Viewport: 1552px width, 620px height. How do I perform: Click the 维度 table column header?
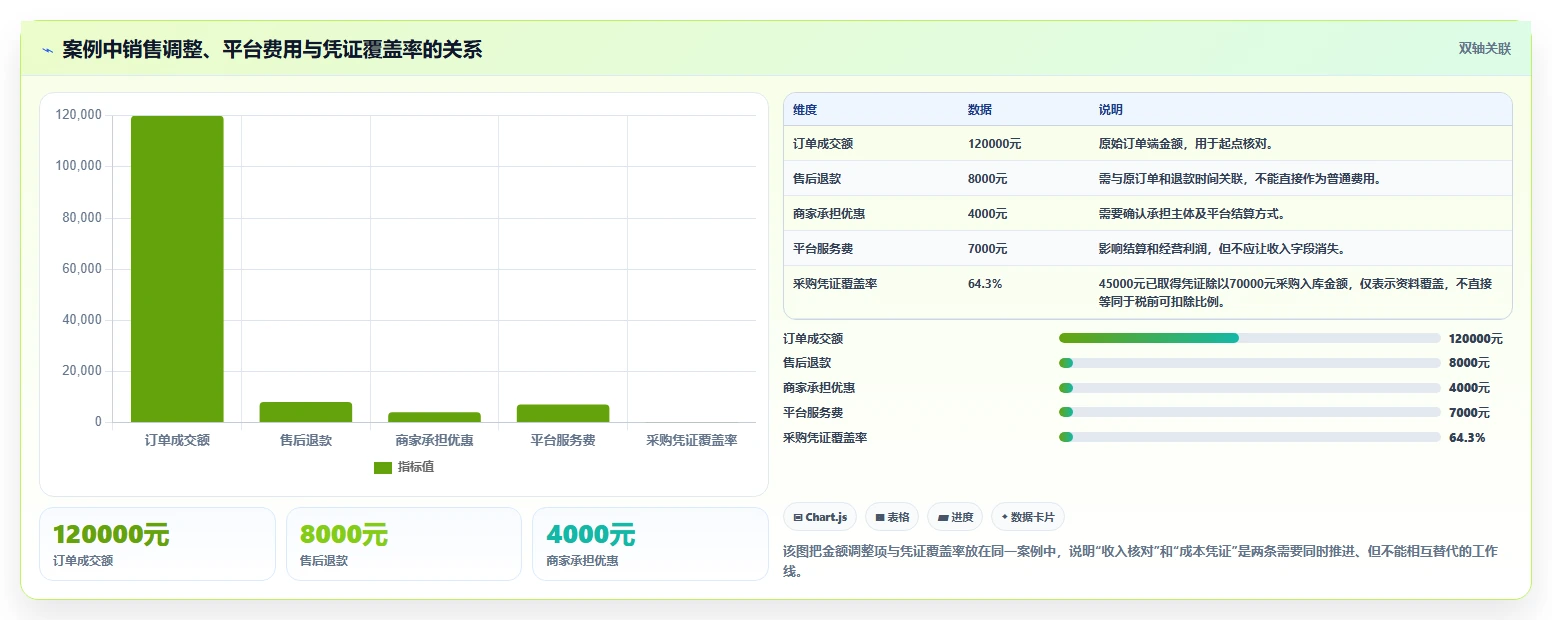pyautogui.click(x=805, y=110)
